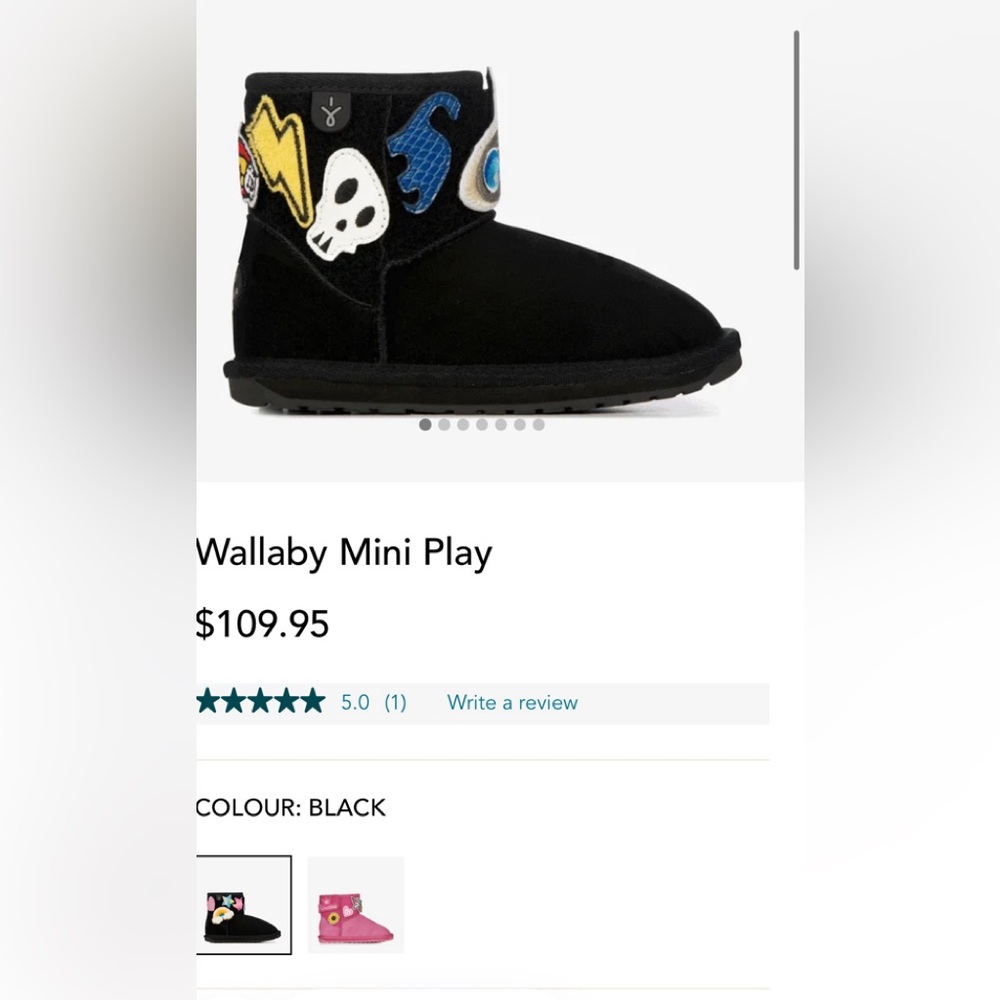Select the first carousel dot

click(425, 425)
